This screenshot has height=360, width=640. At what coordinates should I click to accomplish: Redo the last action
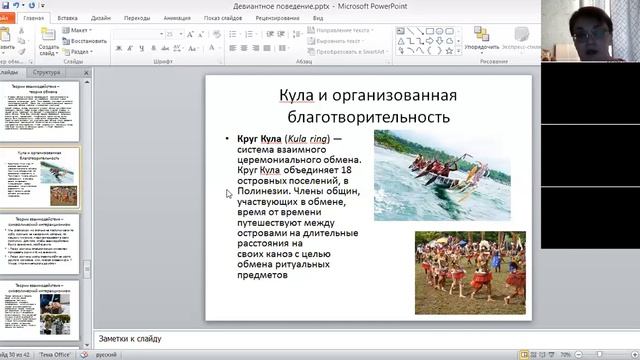pyautogui.click(x=31, y=5)
